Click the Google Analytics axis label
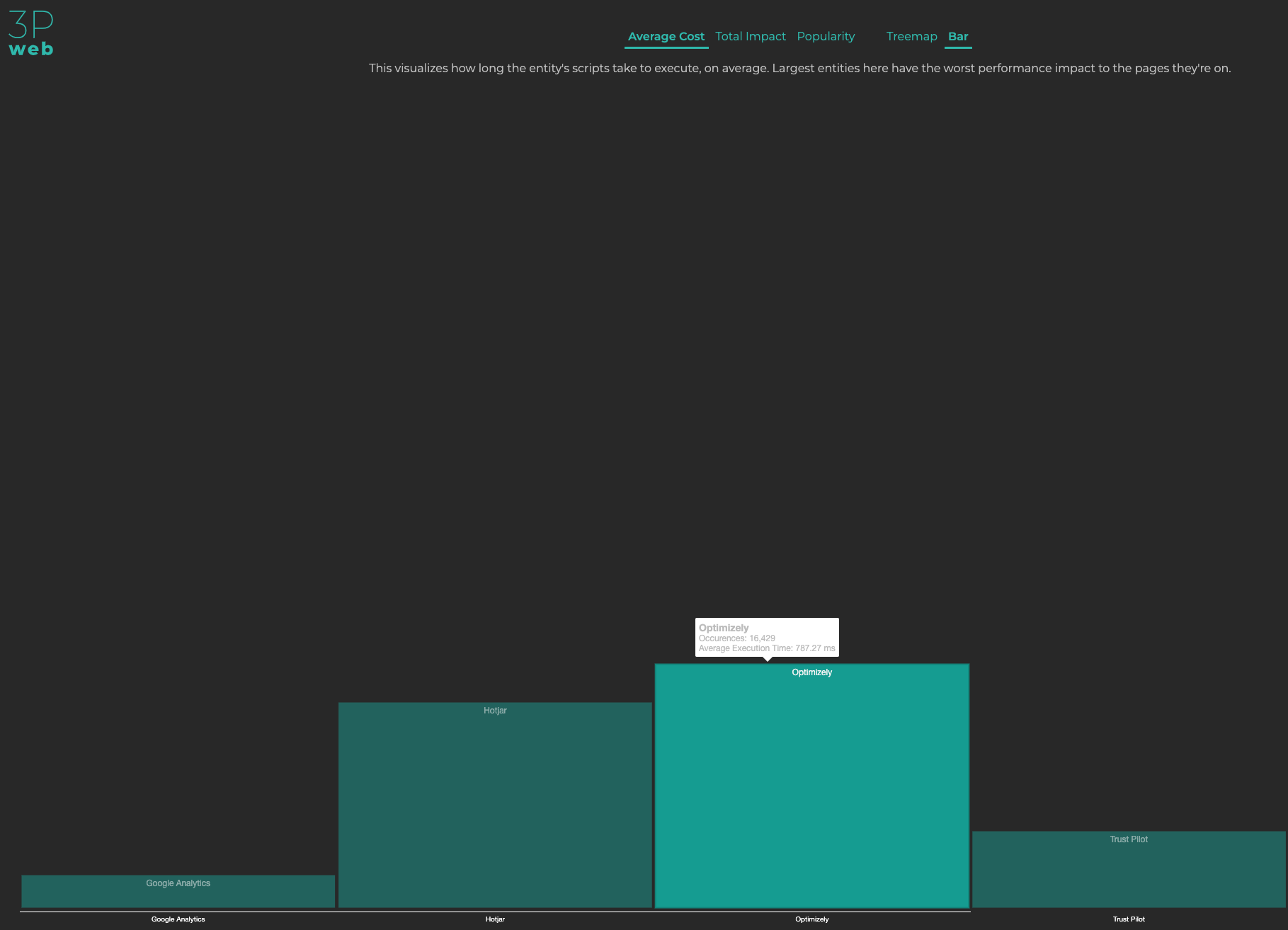Screen dimensions: 1288x930 pos(178,919)
